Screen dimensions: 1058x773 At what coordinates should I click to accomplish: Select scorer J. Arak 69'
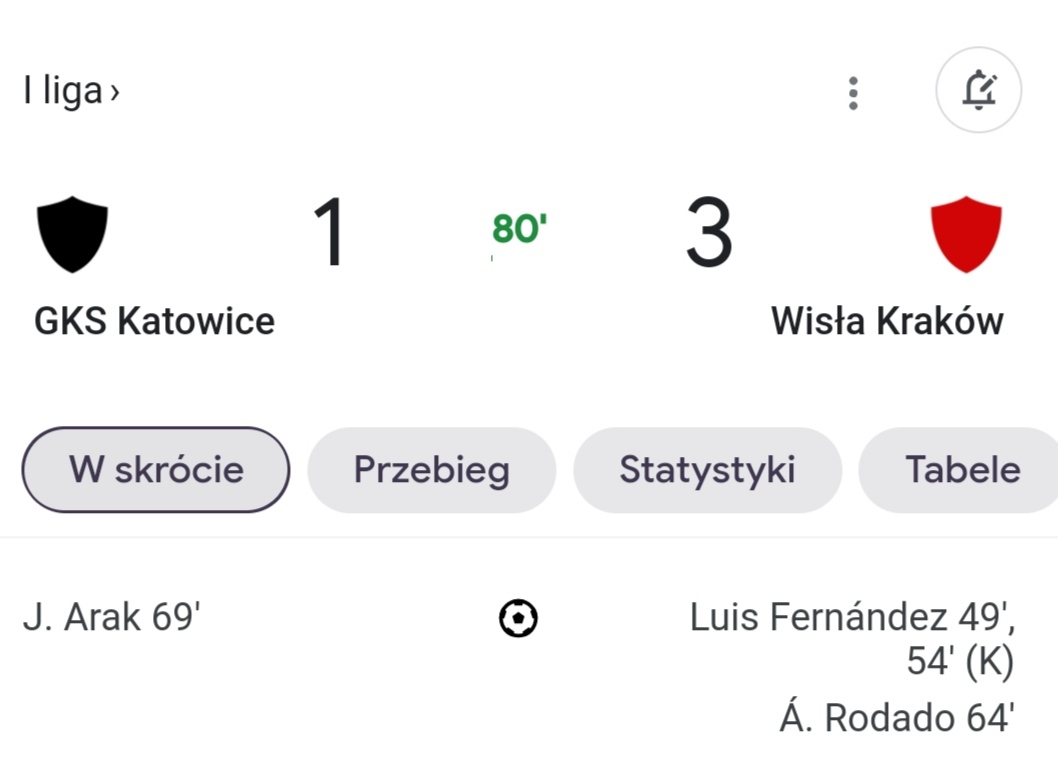pos(112,618)
